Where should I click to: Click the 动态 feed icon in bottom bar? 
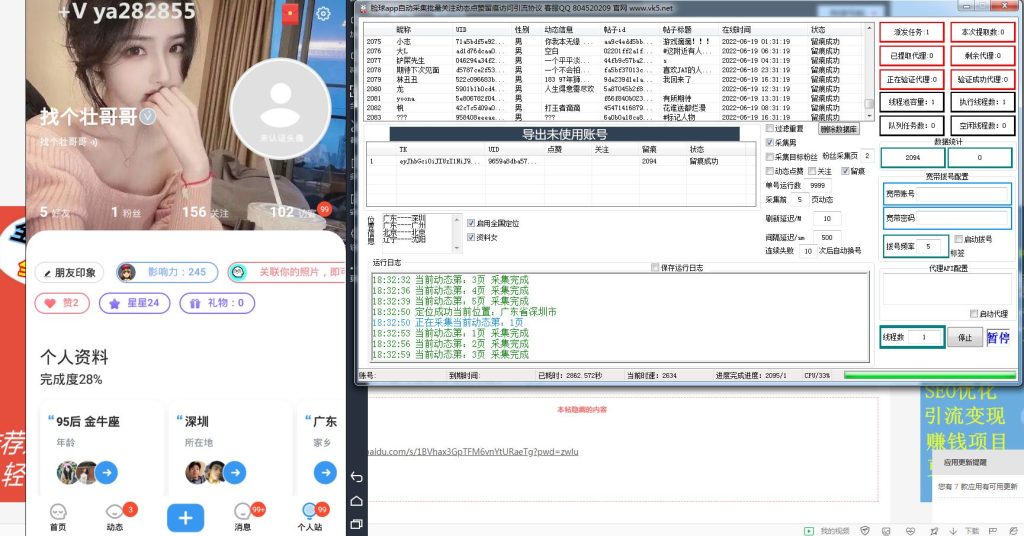pyautogui.click(x=115, y=512)
